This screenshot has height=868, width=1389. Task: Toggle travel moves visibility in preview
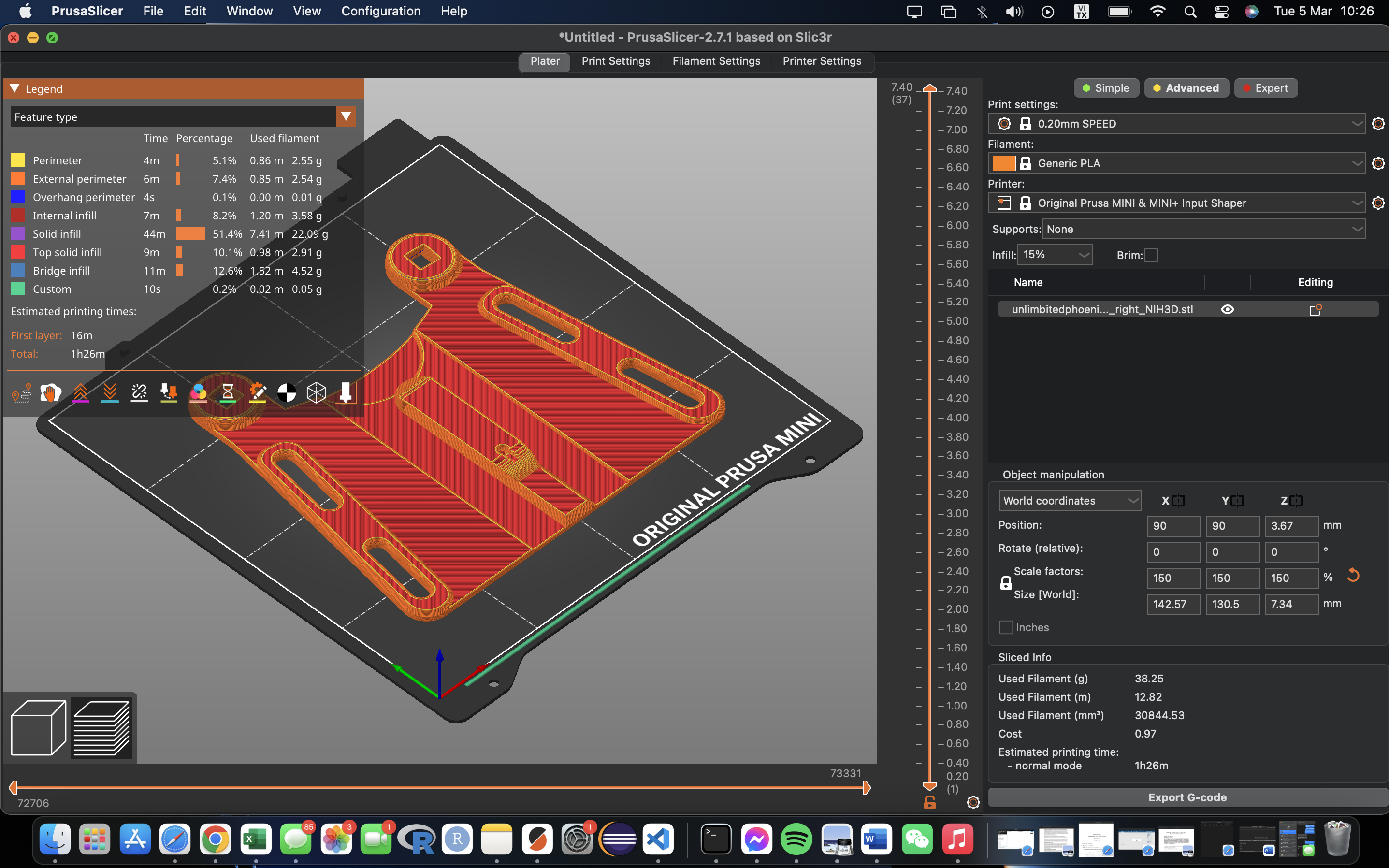pos(21,392)
